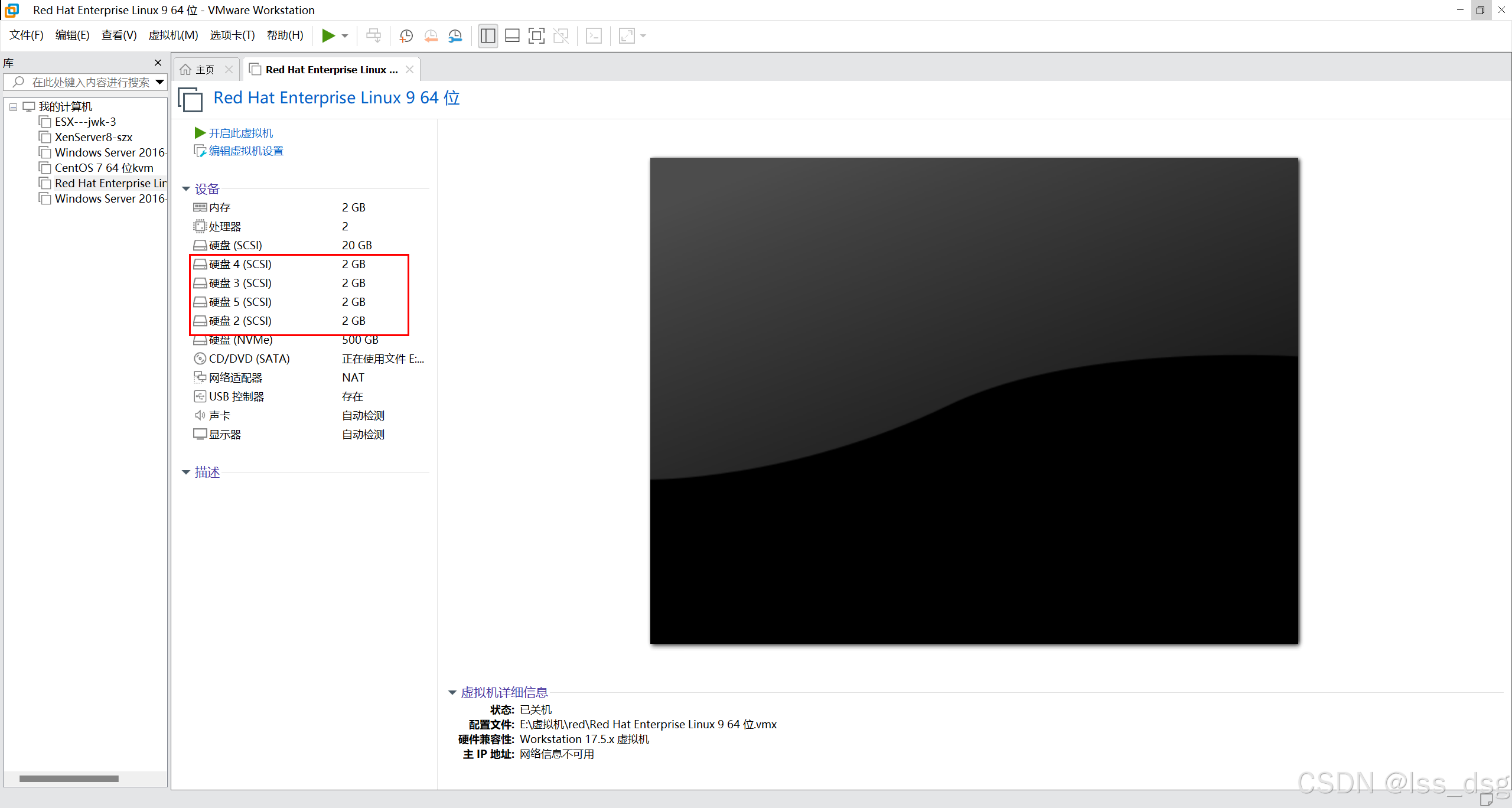Open the 虚拟机(M) menu
Screen dimensions: 1512x808
(x=173, y=35)
